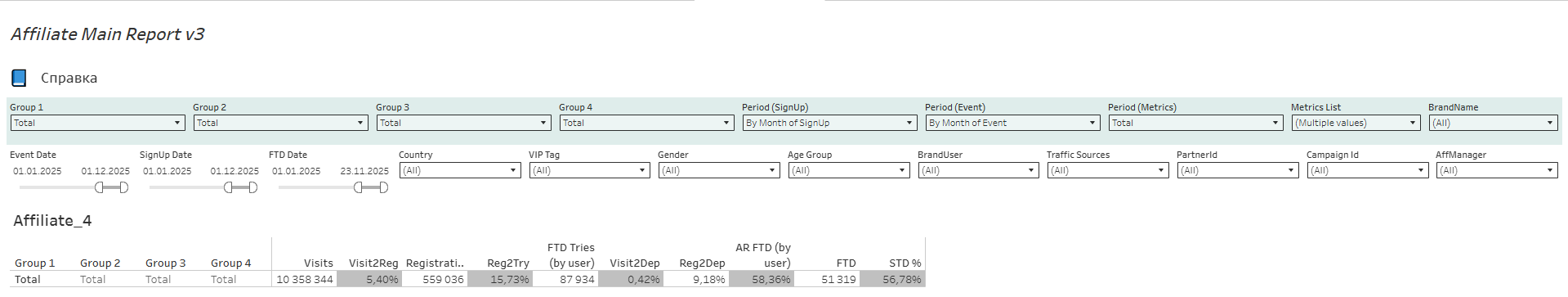The image size is (1568, 297).
Task: Click the Registrati.. column header
Action: [435, 263]
